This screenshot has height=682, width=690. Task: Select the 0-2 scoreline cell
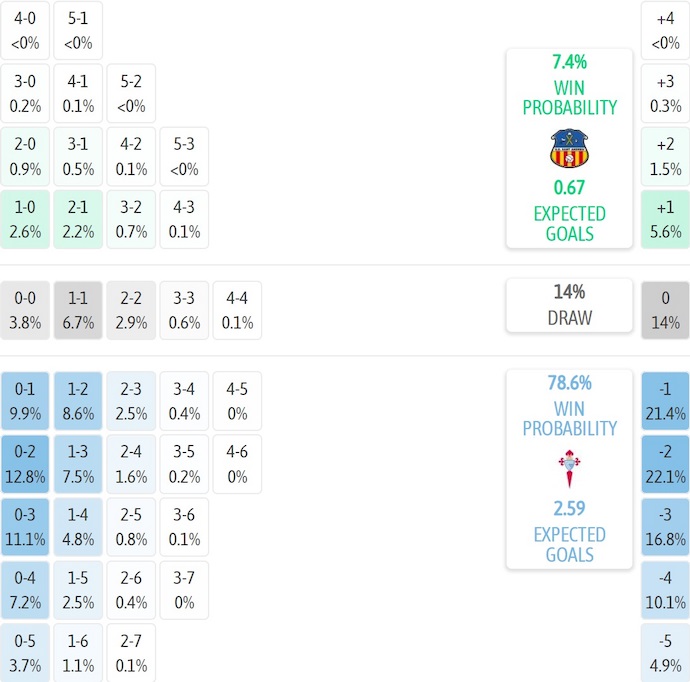tap(25, 464)
